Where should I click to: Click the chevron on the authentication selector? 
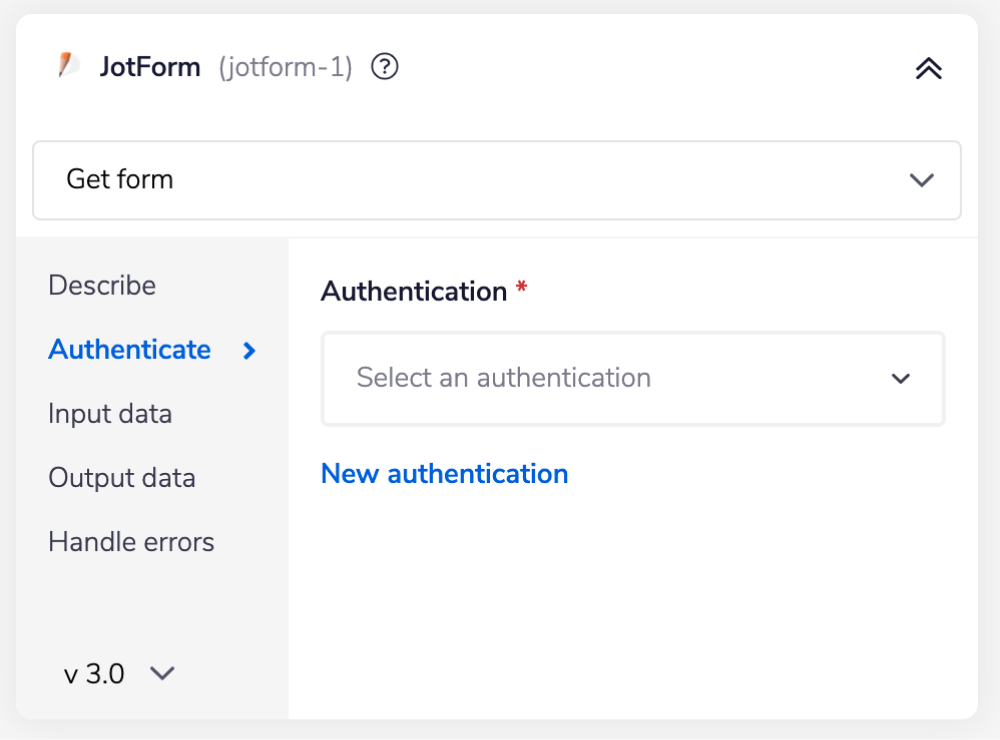pos(900,379)
